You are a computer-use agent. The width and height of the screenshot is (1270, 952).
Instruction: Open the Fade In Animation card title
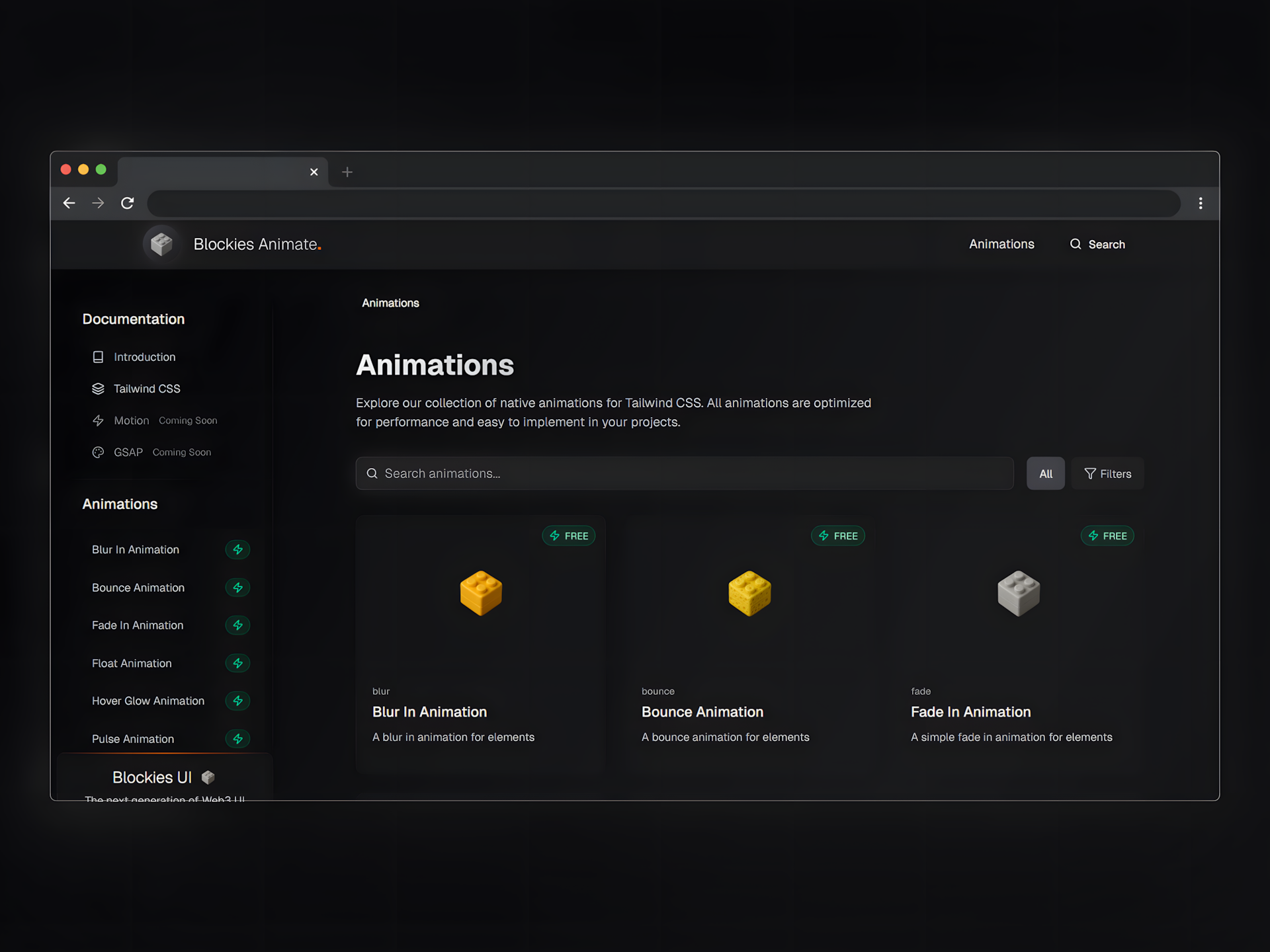(x=971, y=712)
